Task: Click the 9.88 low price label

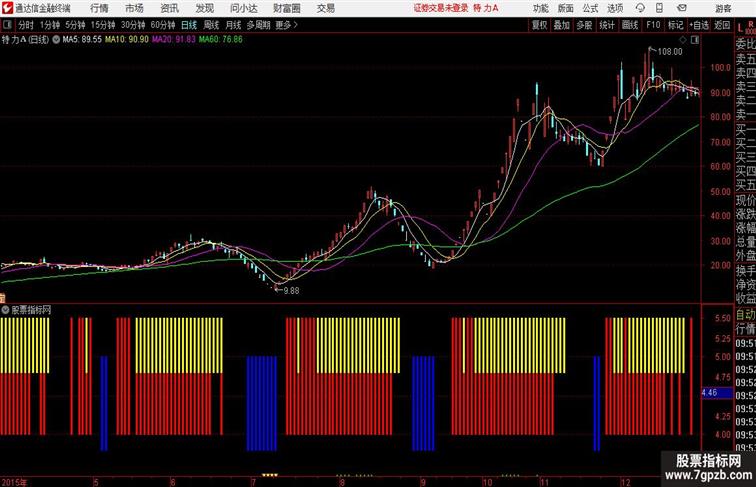Action: (291, 291)
